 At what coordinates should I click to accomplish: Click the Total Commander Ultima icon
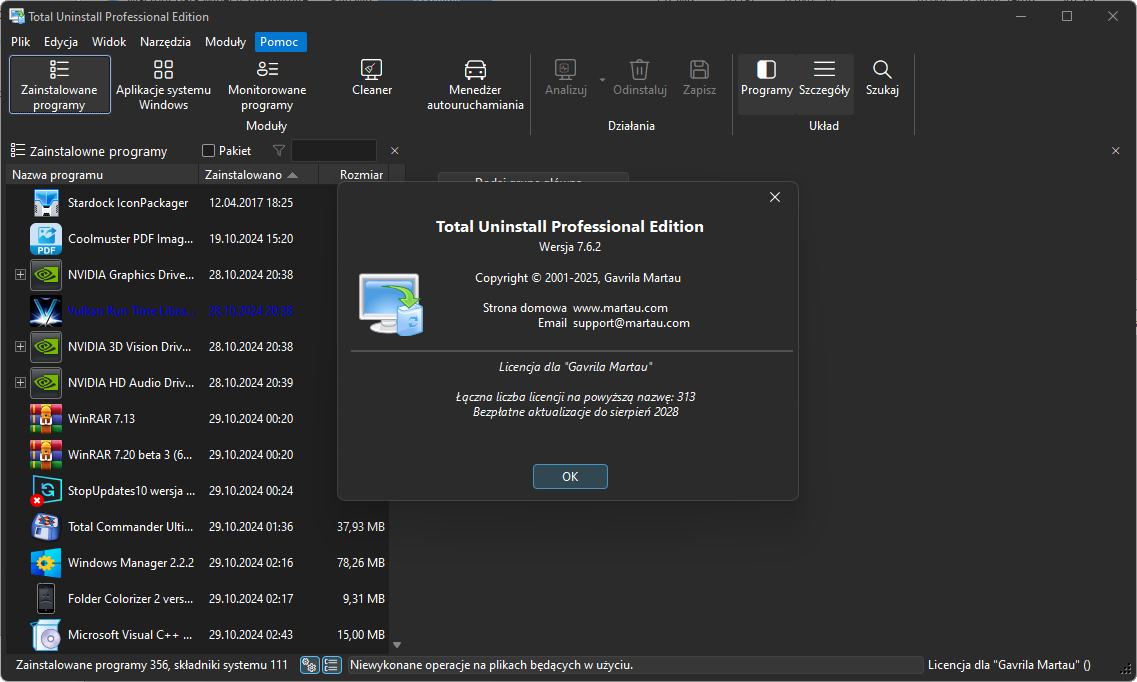tap(46, 527)
